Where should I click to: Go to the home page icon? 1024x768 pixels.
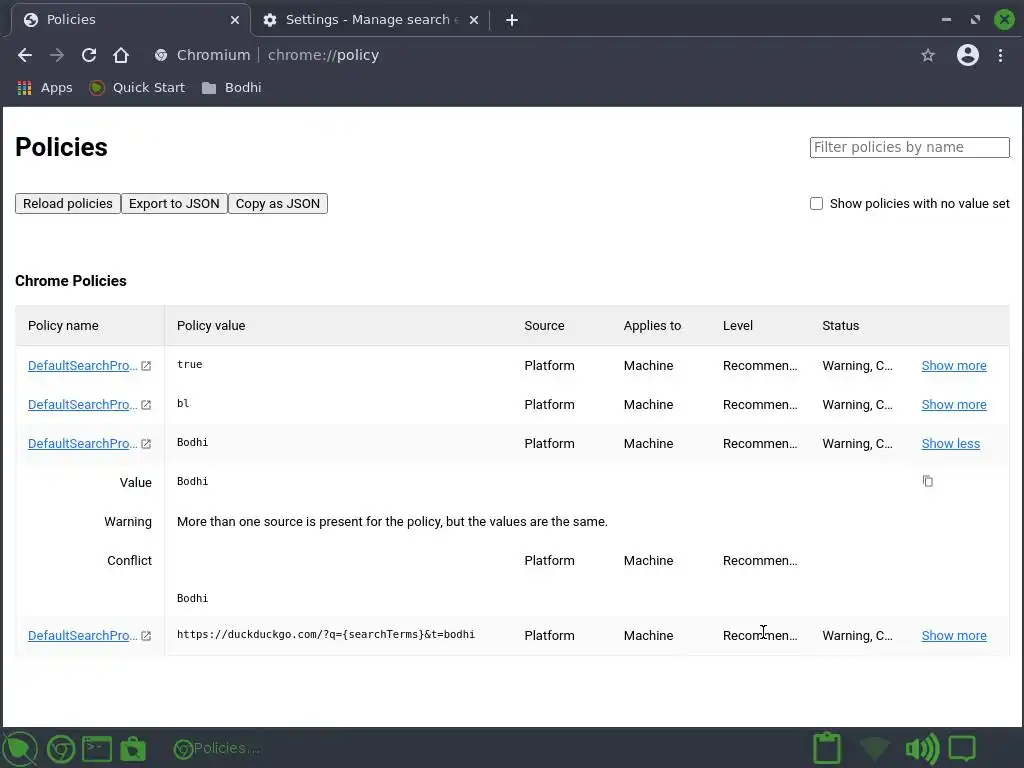121,55
